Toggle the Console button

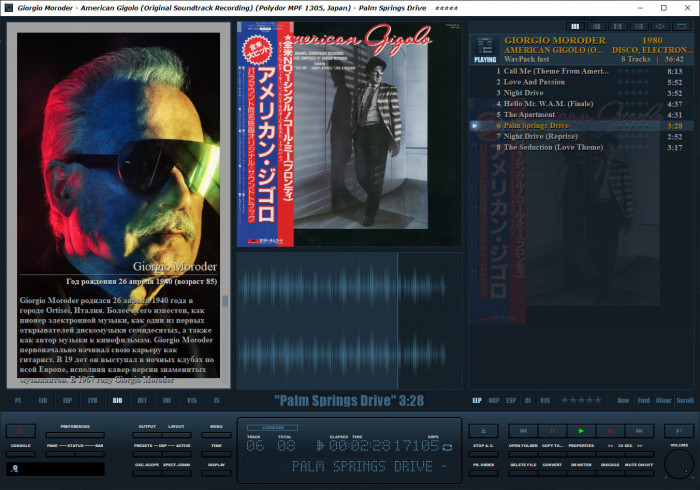pyautogui.click(x=21, y=454)
